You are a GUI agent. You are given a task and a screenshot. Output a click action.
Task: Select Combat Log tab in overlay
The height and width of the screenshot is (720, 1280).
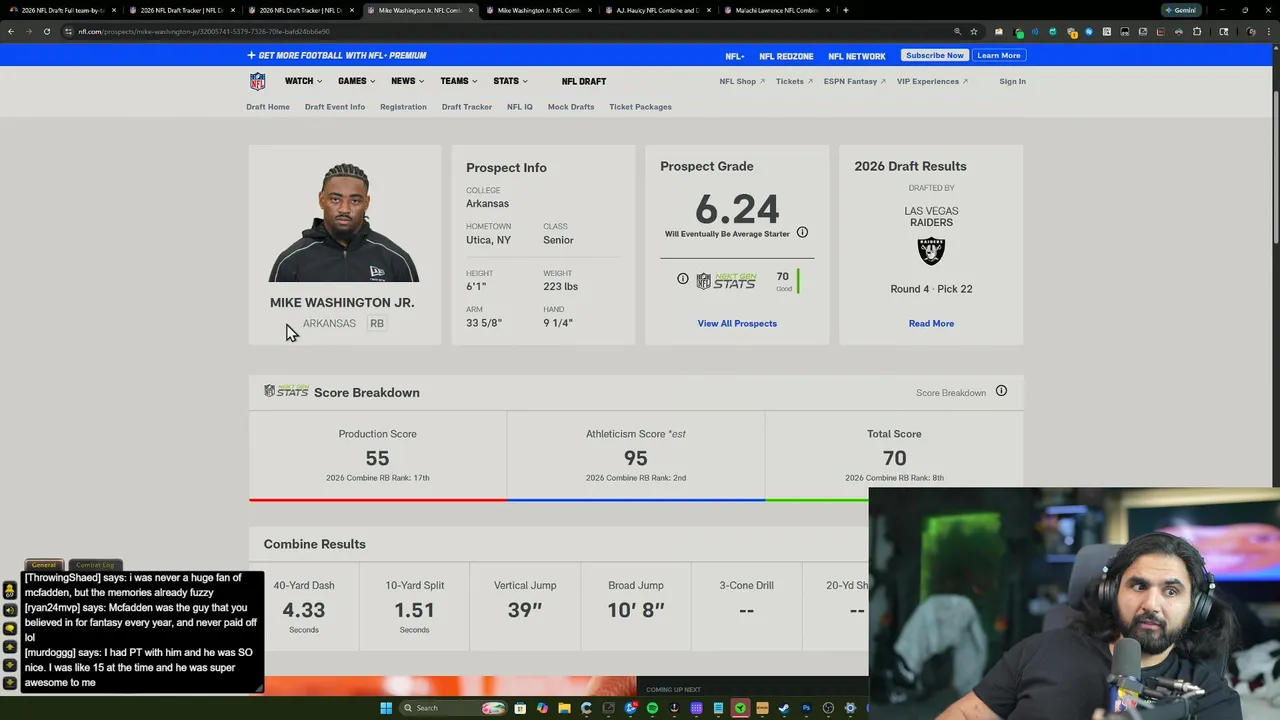(95, 565)
